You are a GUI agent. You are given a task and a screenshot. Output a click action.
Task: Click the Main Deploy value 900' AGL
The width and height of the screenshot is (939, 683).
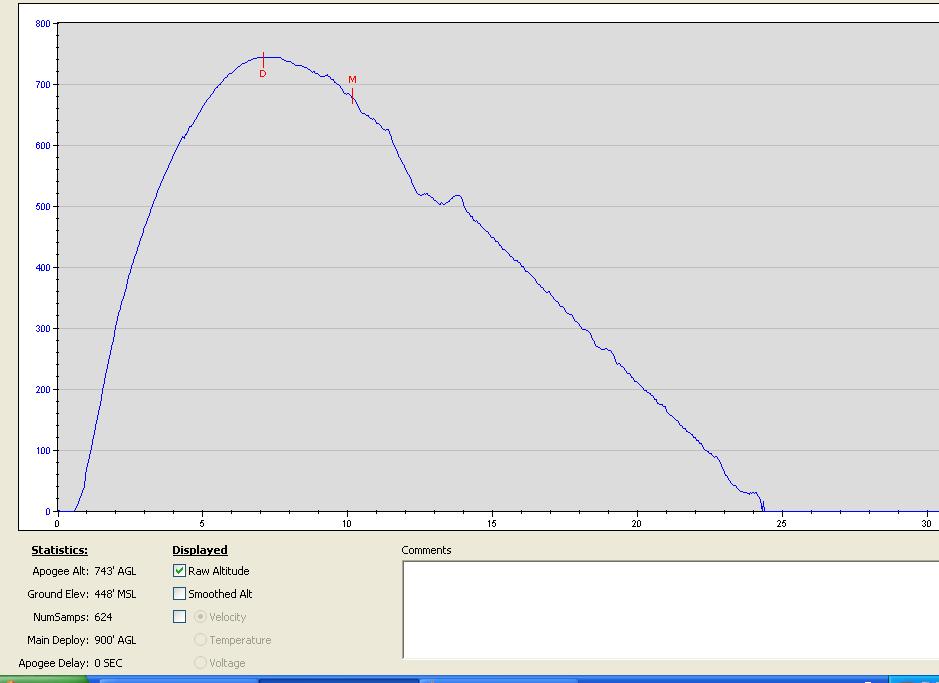tap(115, 640)
